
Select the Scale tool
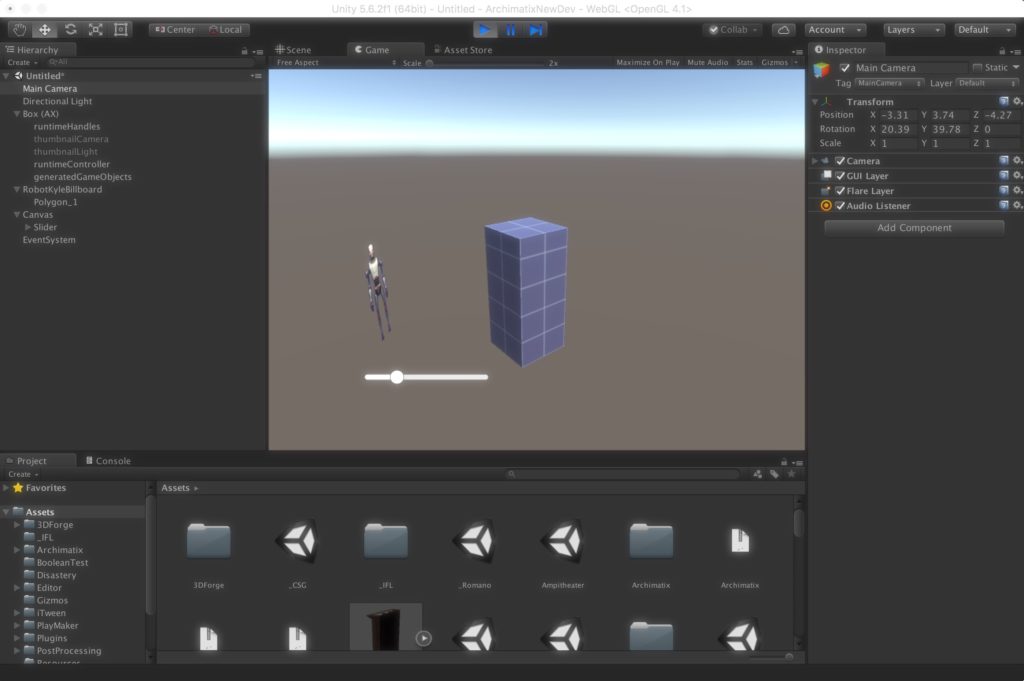coord(95,29)
